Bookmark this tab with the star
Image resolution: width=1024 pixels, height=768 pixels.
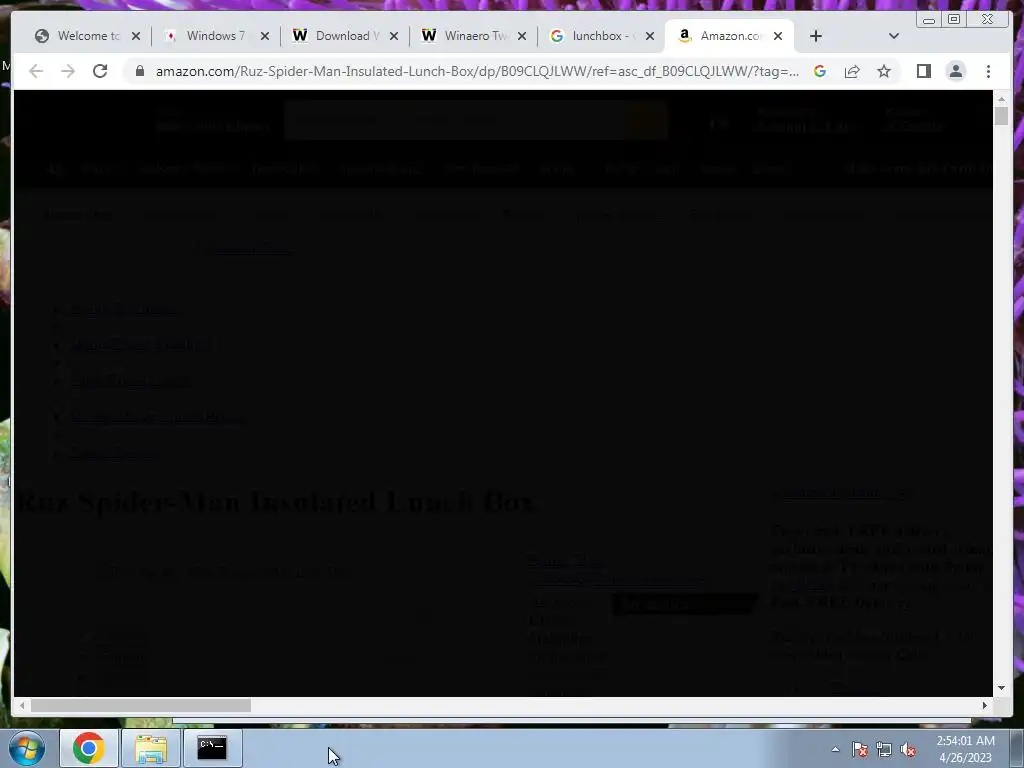point(884,71)
